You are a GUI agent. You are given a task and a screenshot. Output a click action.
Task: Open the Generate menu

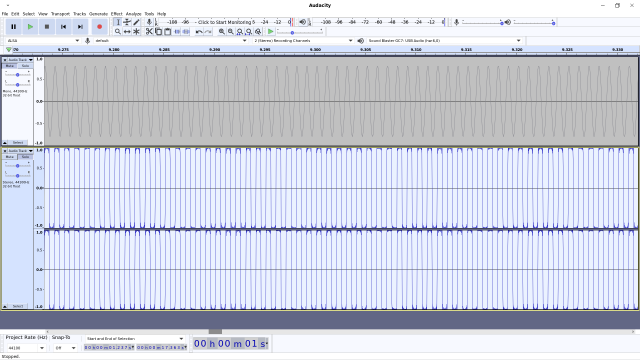pyautogui.click(x=98, y=13)
